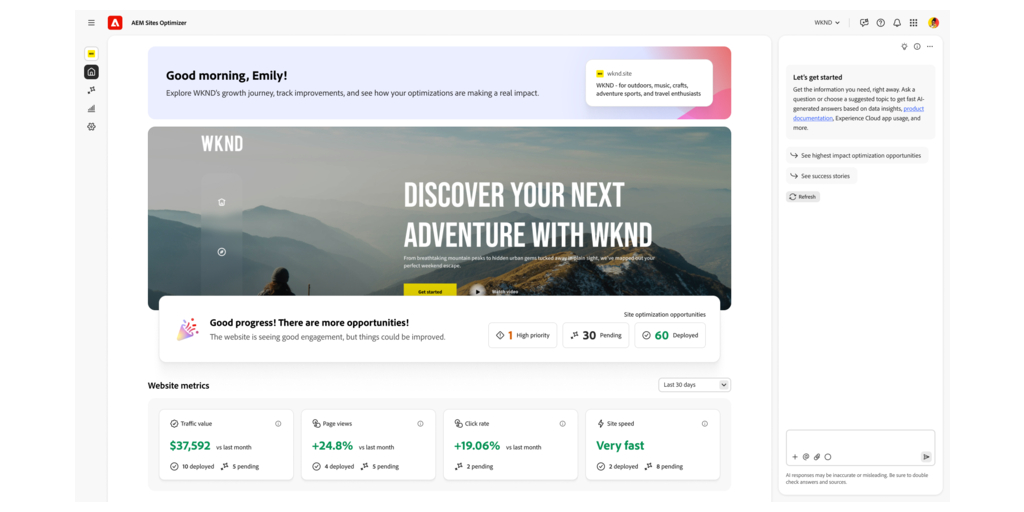Open the settings gear in left sidebar
This screenshot has width=1024, height=512.
tap(91, 127)
